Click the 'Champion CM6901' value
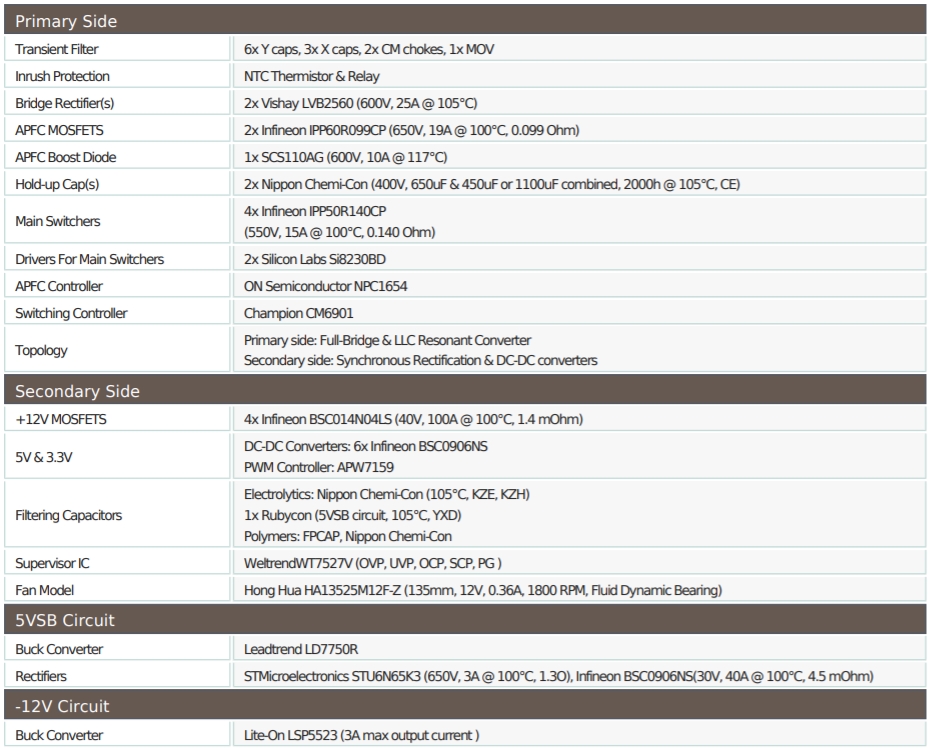This screenshot has height=748, width=928. coord(298,313)
